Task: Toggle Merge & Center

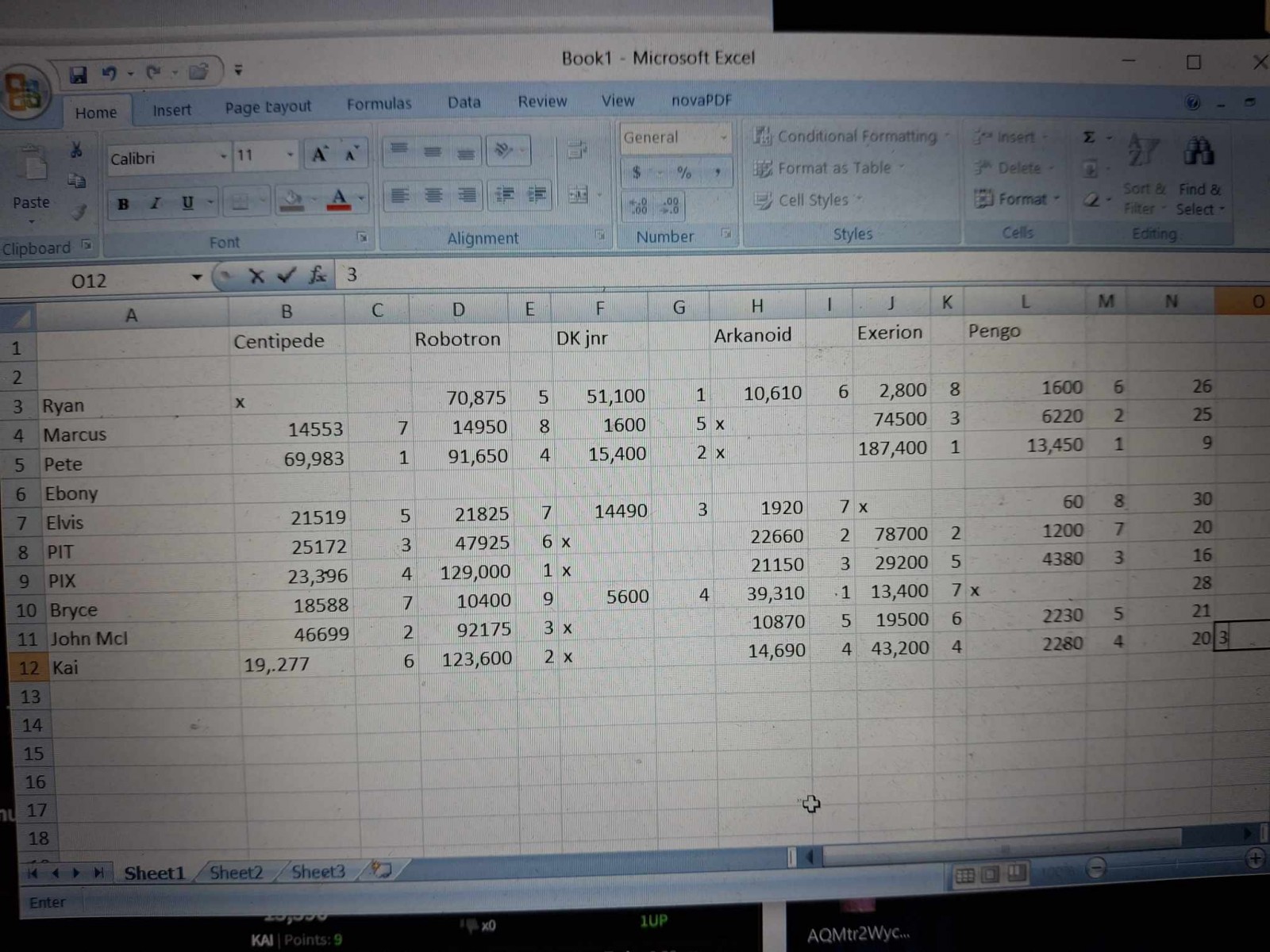Action: click(579, 194)
